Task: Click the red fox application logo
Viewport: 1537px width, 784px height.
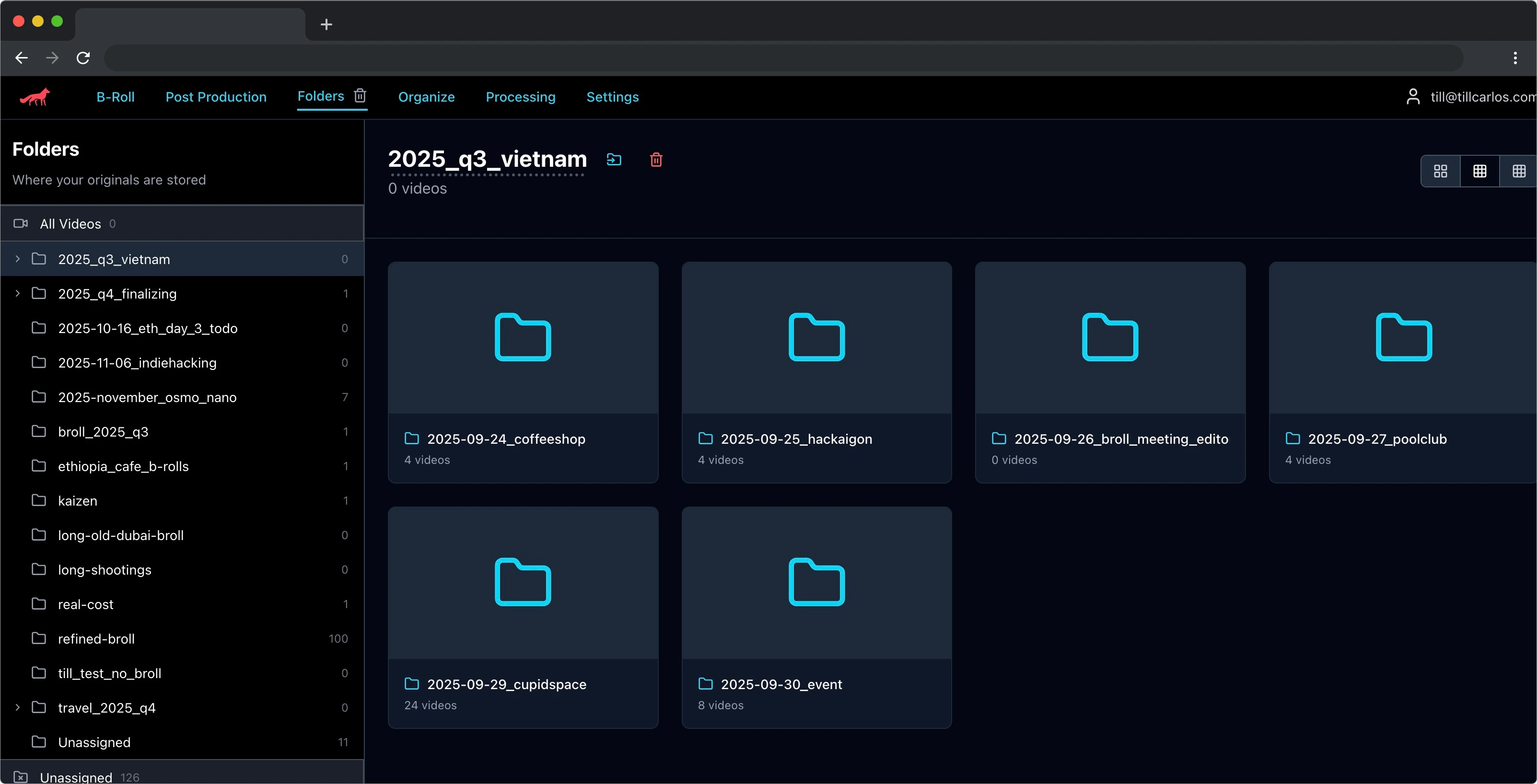Action: (34, 97)
